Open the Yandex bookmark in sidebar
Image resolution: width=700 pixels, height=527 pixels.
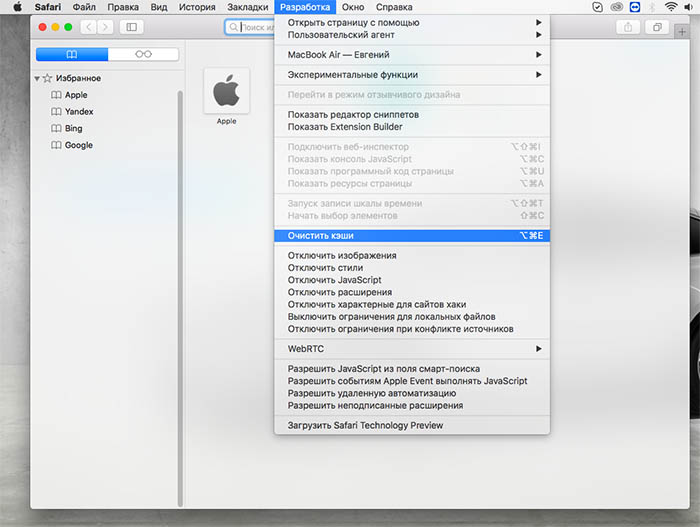click(79, 112)
